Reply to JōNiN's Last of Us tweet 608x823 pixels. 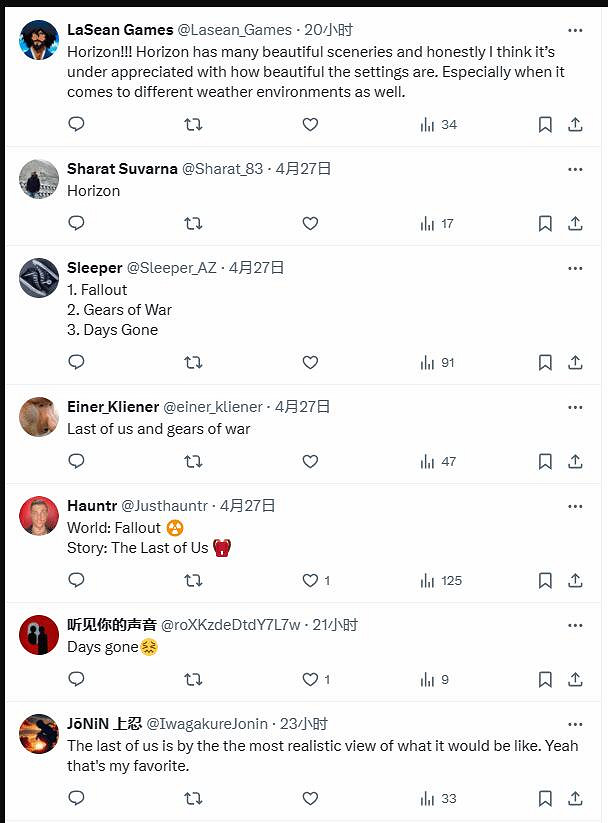[x=76, y=798]
